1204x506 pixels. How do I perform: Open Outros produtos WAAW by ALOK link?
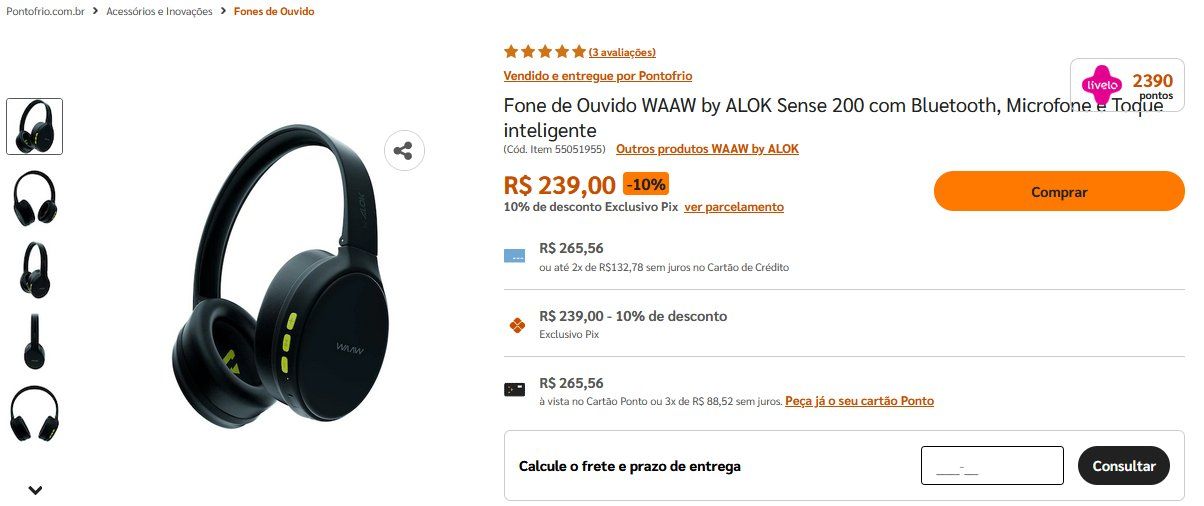click(707, 149)
